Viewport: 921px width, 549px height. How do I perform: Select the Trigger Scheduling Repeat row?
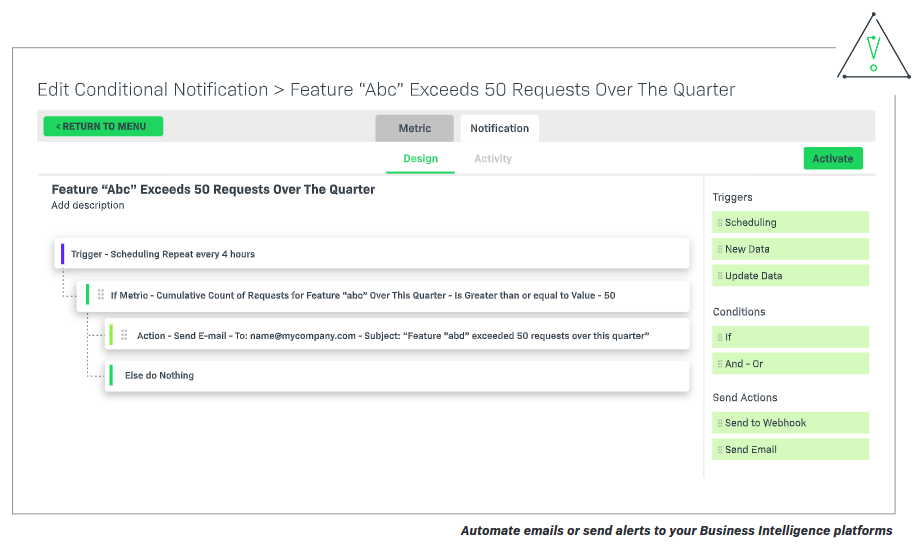point(371,254)
